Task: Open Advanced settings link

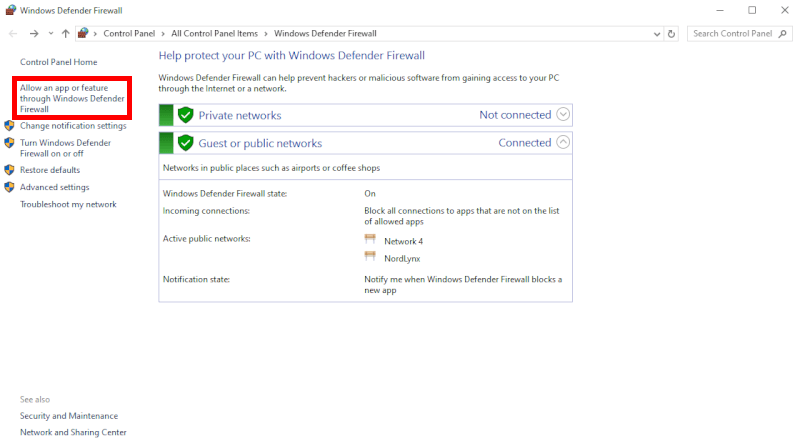Action: [x=55, y=187]
